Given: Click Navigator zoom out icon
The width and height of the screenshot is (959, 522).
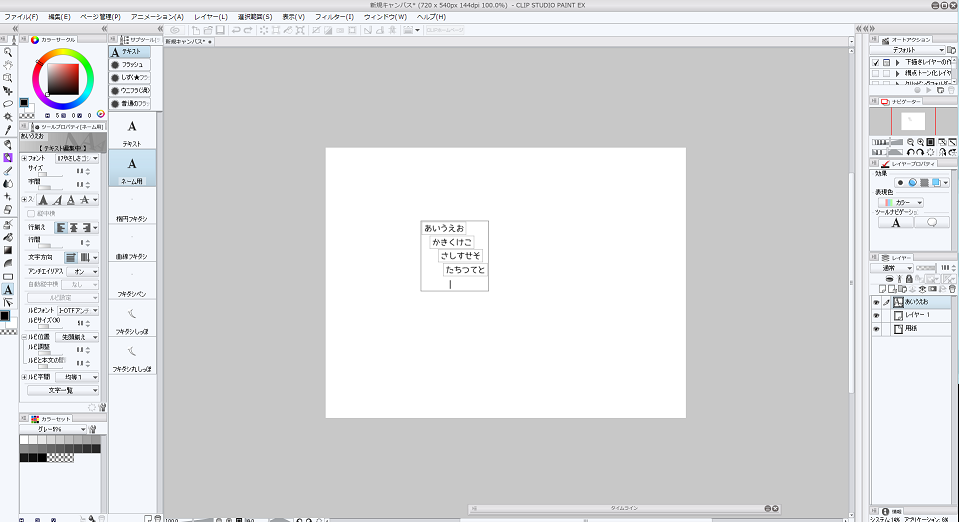Looking at the screenshot, I should [911, 142].
